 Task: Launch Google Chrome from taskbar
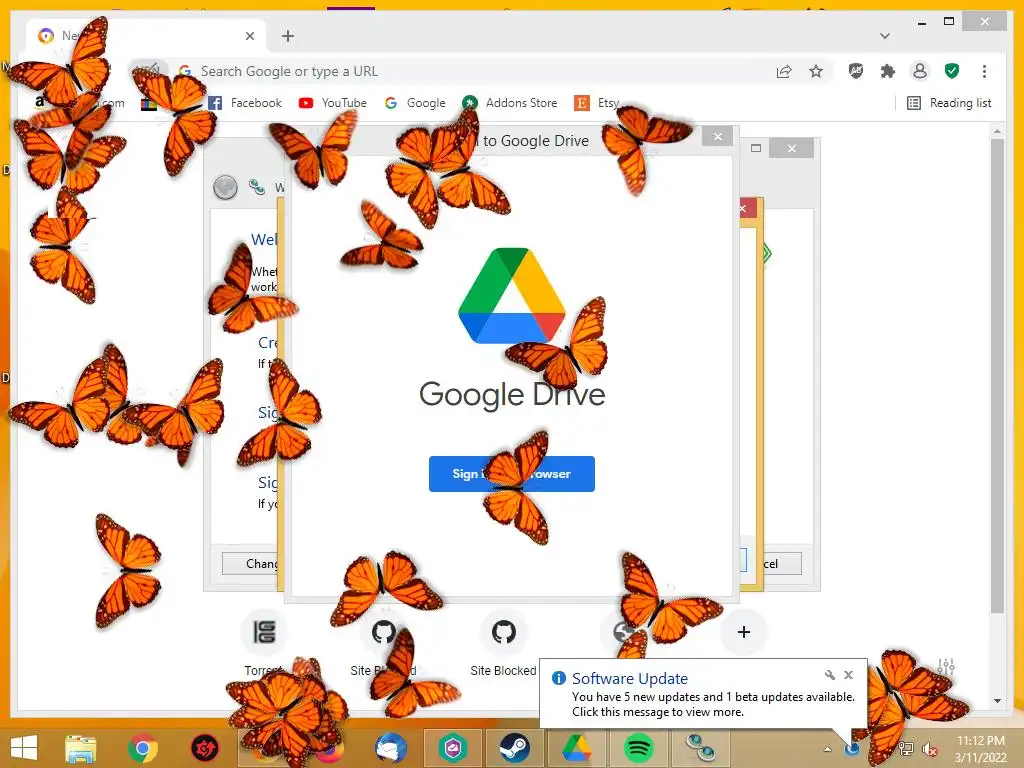pos(142,748)
